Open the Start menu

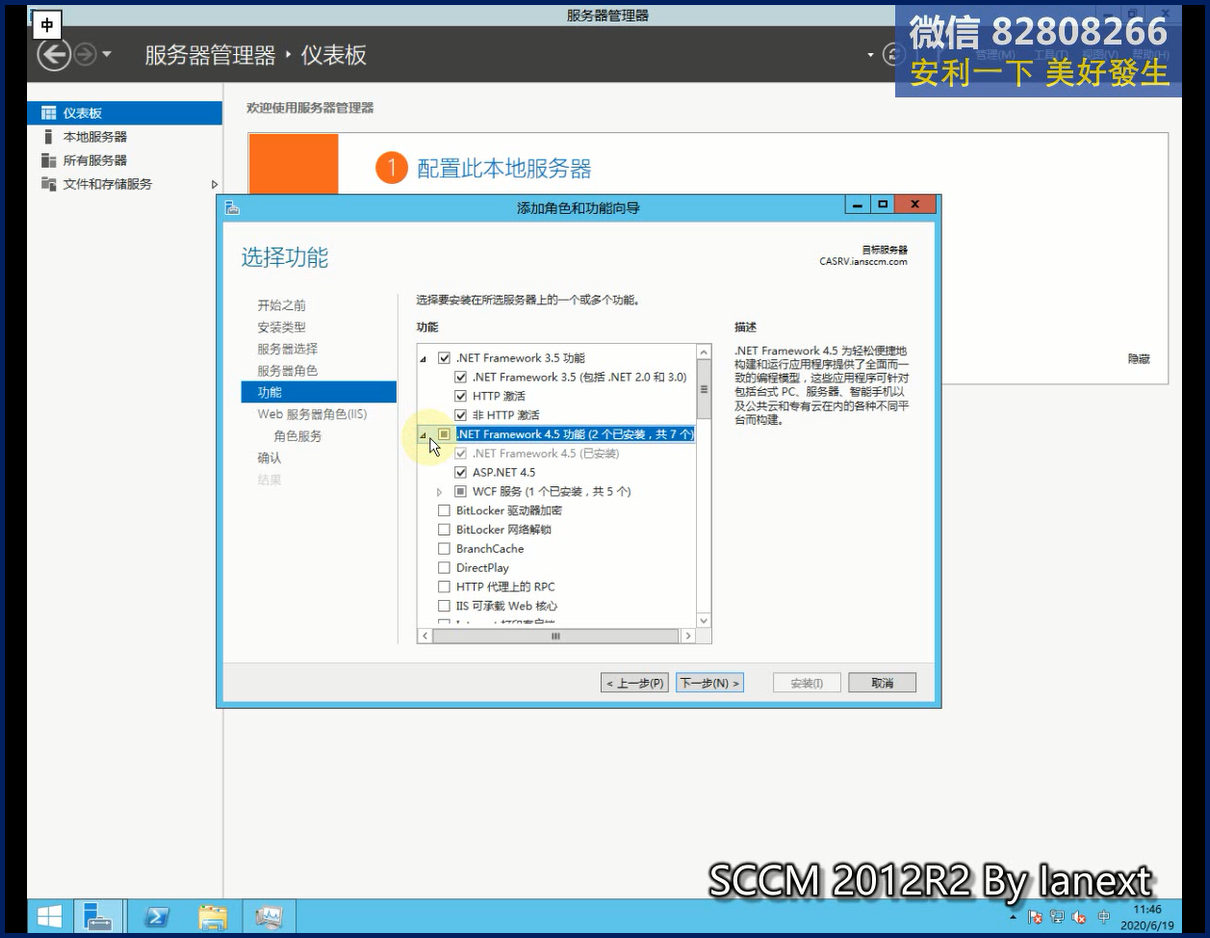click(x=49, y=915)
